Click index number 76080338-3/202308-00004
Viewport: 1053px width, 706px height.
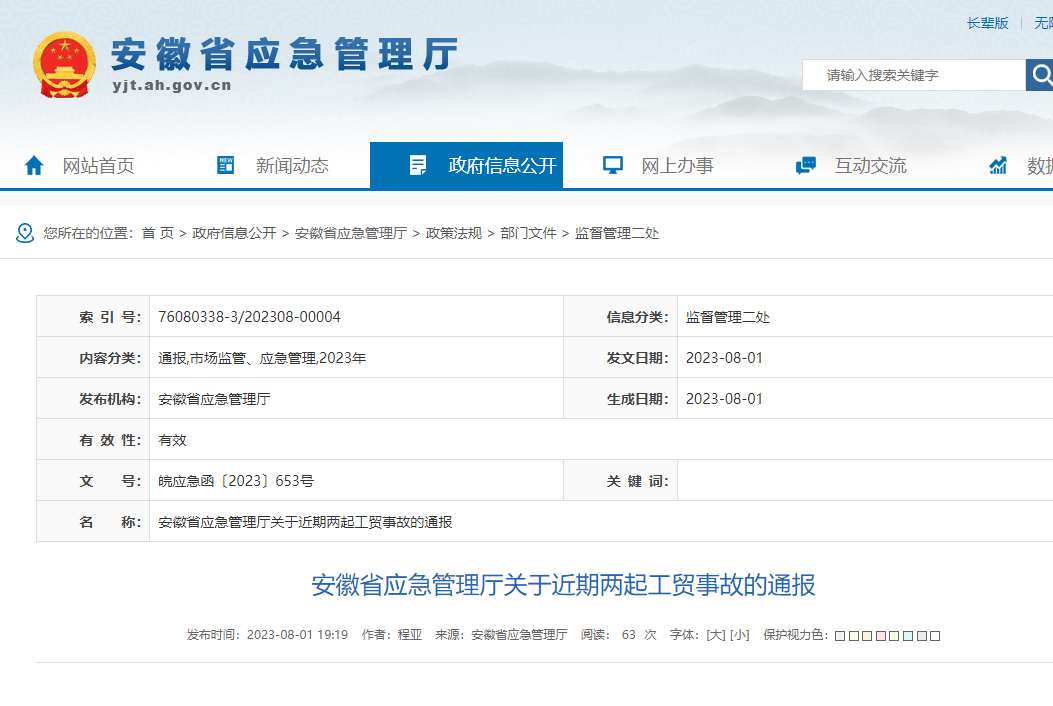(x=249, y=316)
